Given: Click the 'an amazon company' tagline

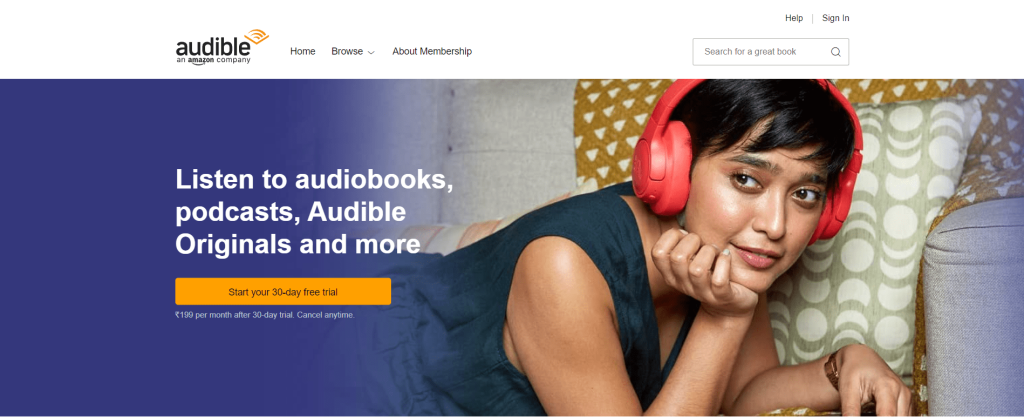Looking at the screenshot, I should point(213,61).
